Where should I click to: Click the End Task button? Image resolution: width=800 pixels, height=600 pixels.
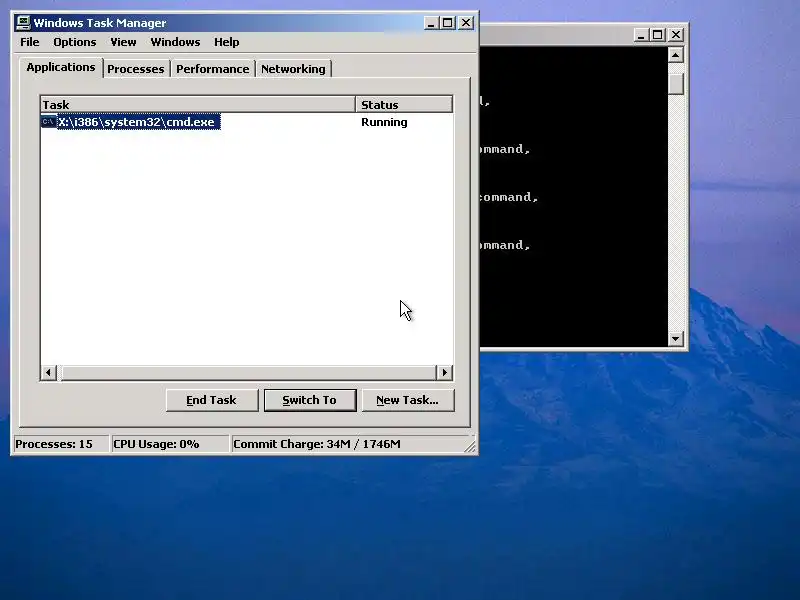pyautogui.click(x=212, y=400)
